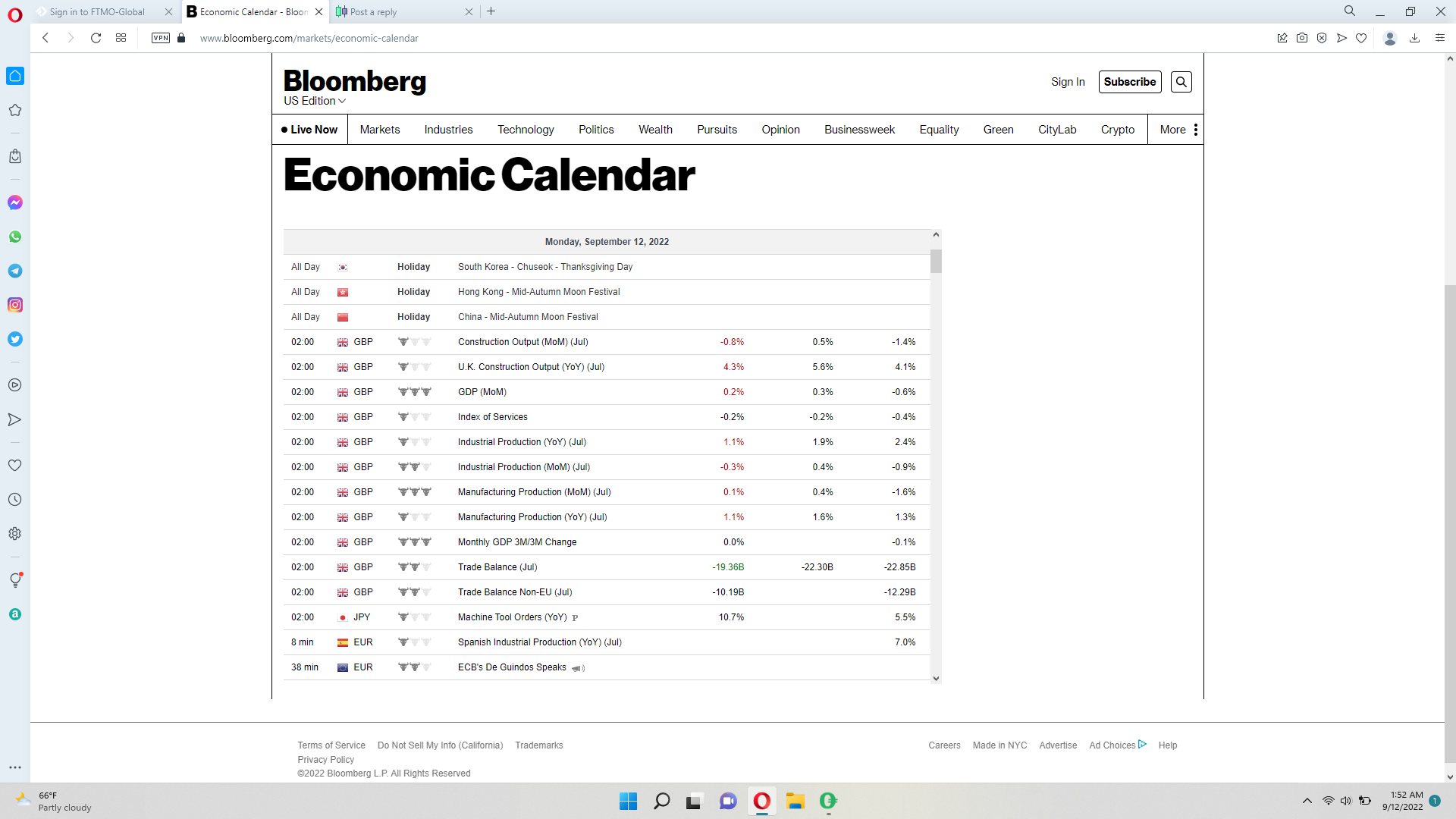
Task: Toggle the ad blocker shield icon
Action: click(x=1322, y=38)
